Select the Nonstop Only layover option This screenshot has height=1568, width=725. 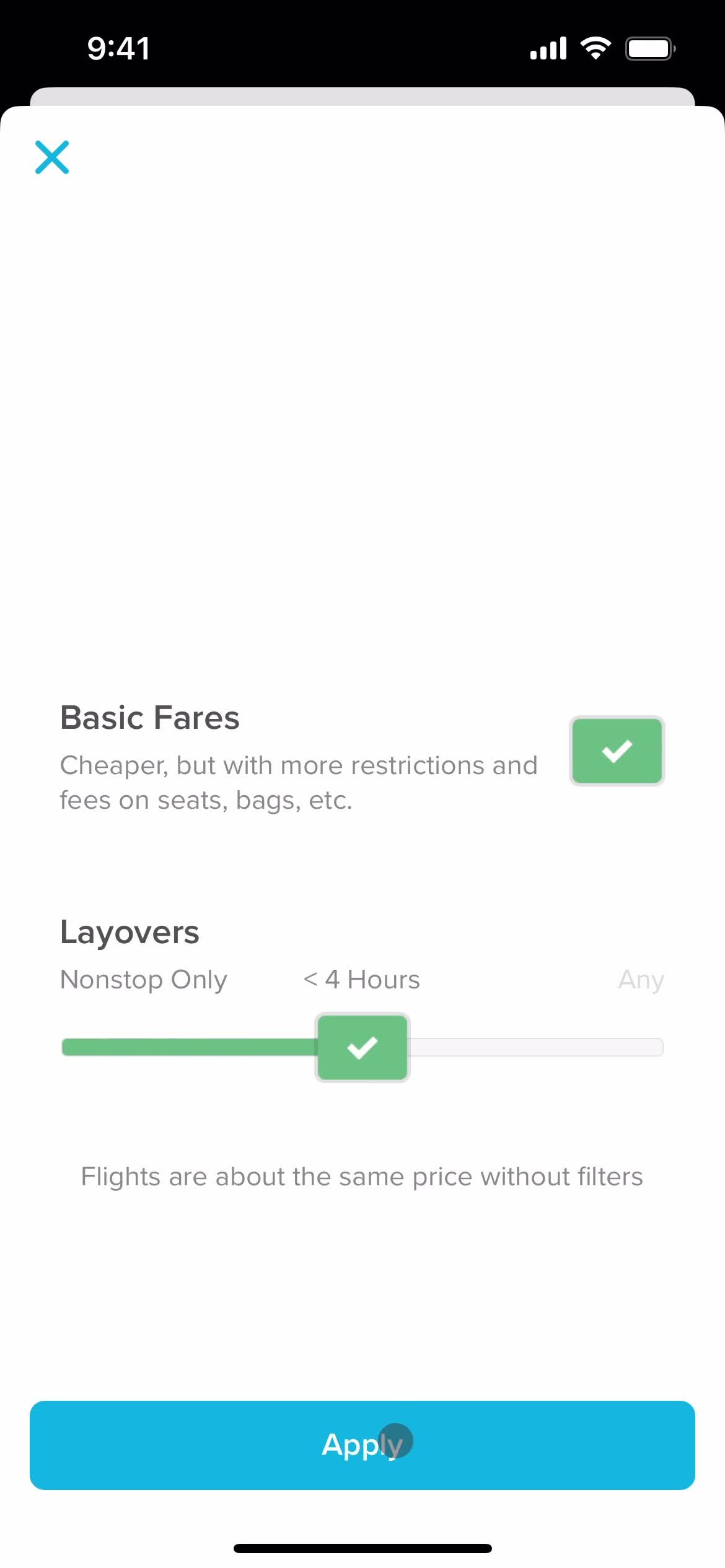pyautogui.click(x=144, y=980)
